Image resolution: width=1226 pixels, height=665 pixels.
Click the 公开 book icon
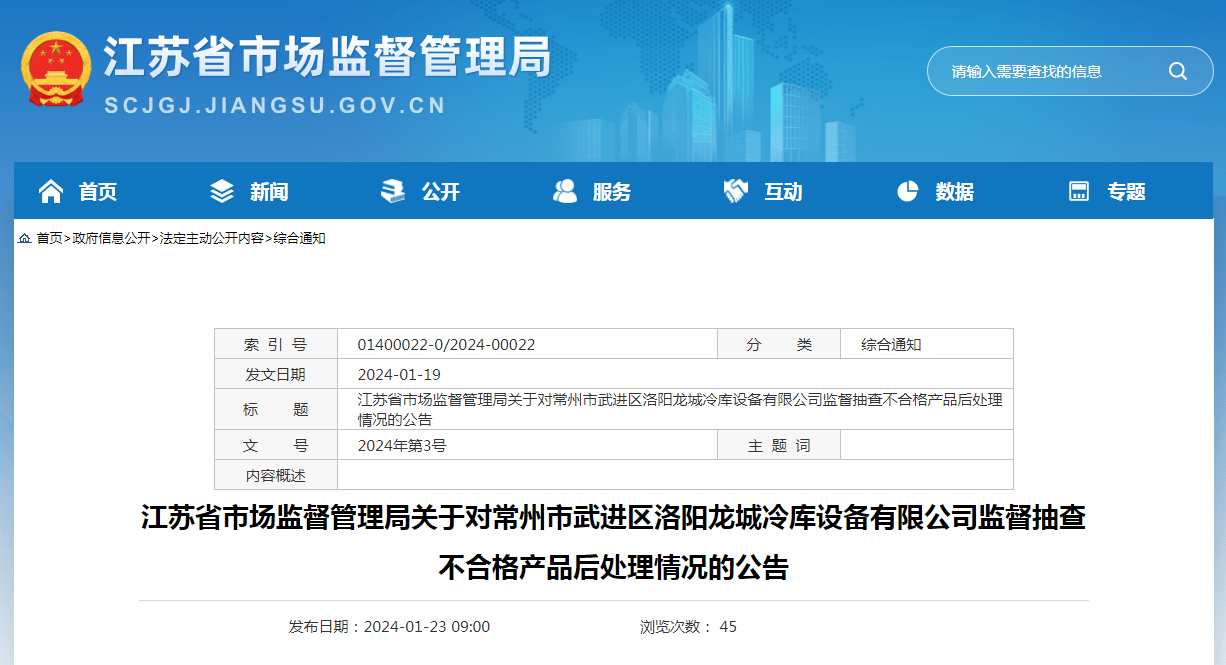pos(393,191)
